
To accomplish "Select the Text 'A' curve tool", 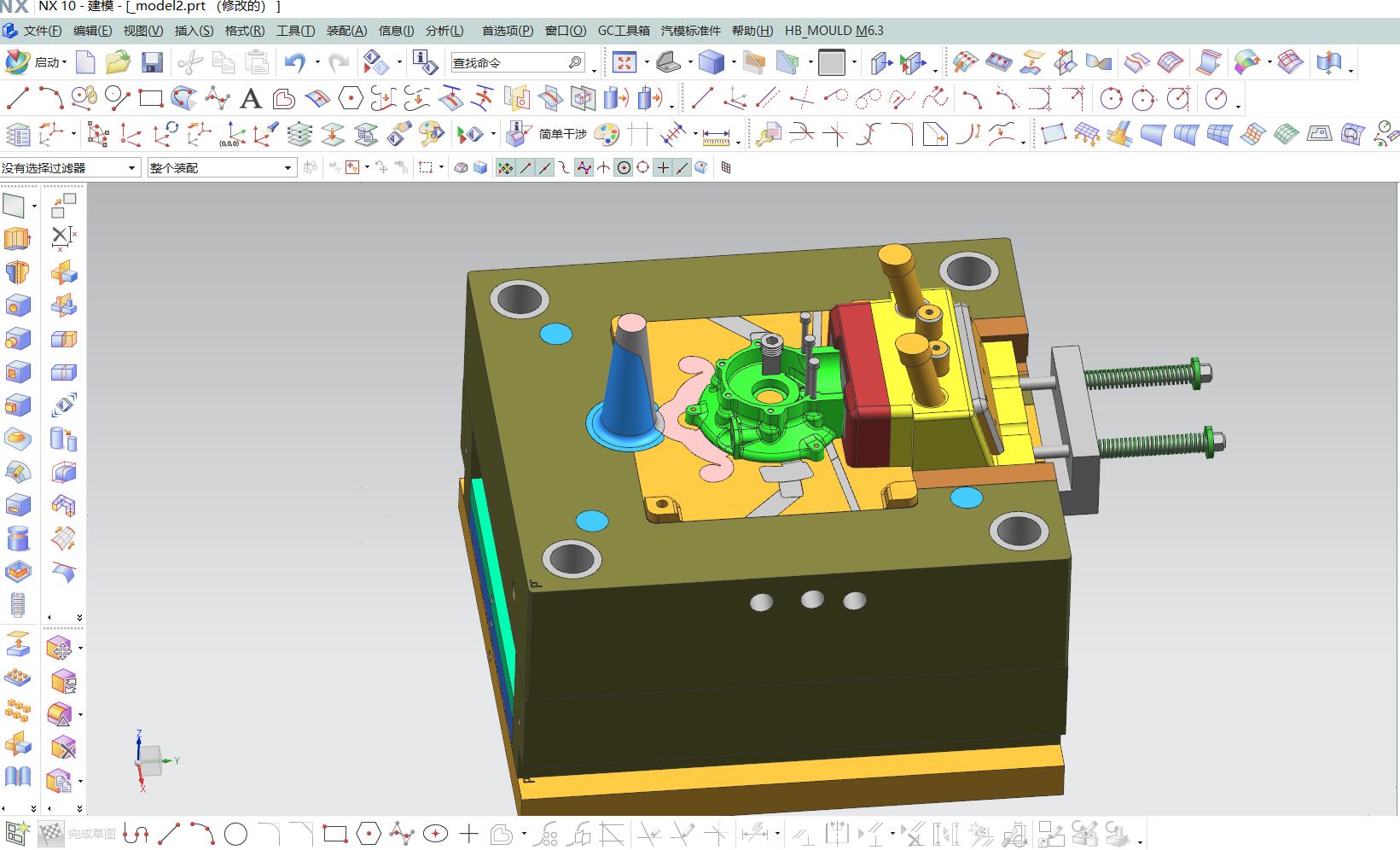I will [250, 99].
